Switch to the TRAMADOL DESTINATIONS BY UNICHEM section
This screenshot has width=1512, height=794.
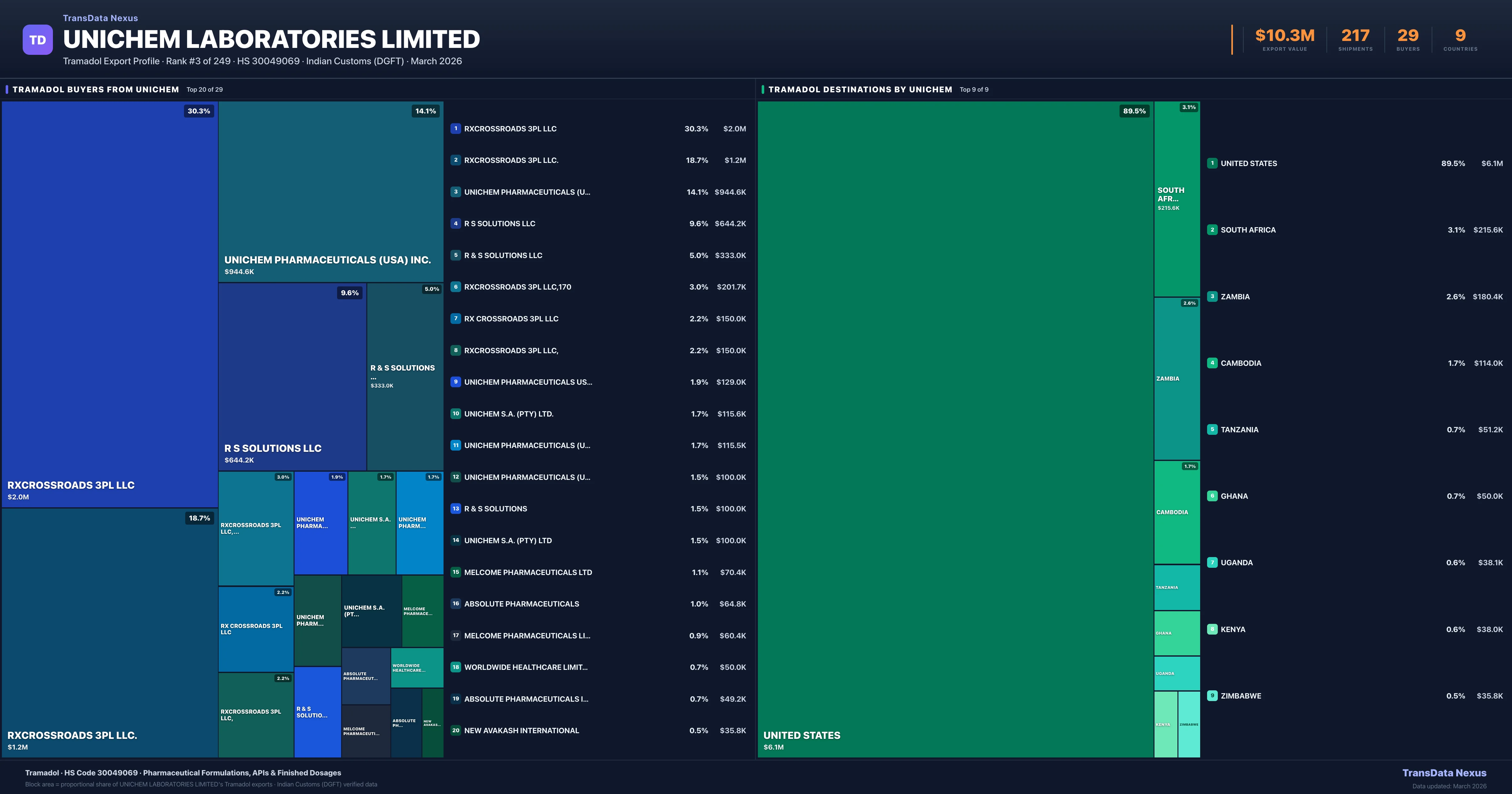(861, 89)
